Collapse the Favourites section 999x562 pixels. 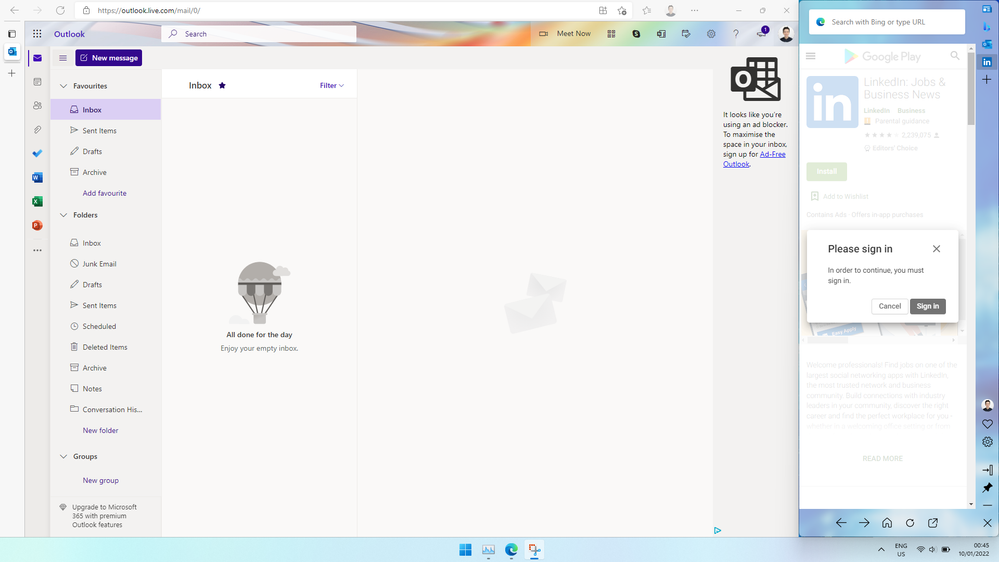coord(63,86)
